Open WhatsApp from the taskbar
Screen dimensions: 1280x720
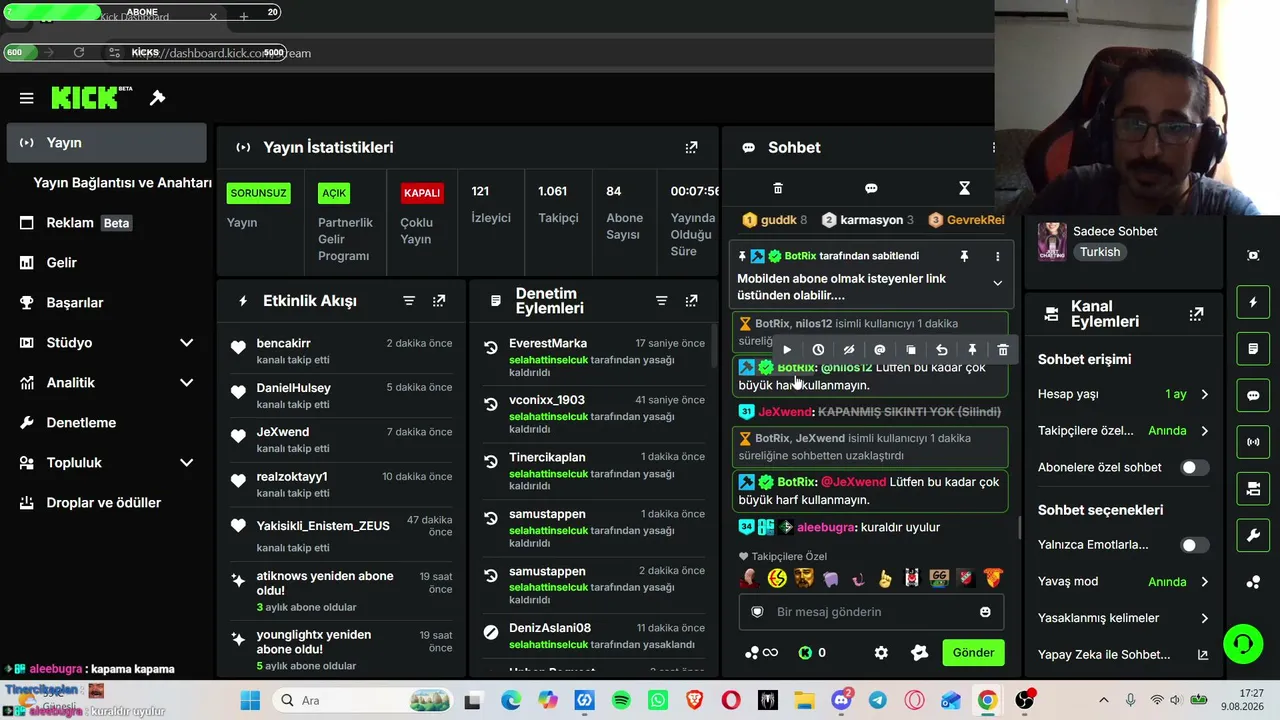pos(657,700)
